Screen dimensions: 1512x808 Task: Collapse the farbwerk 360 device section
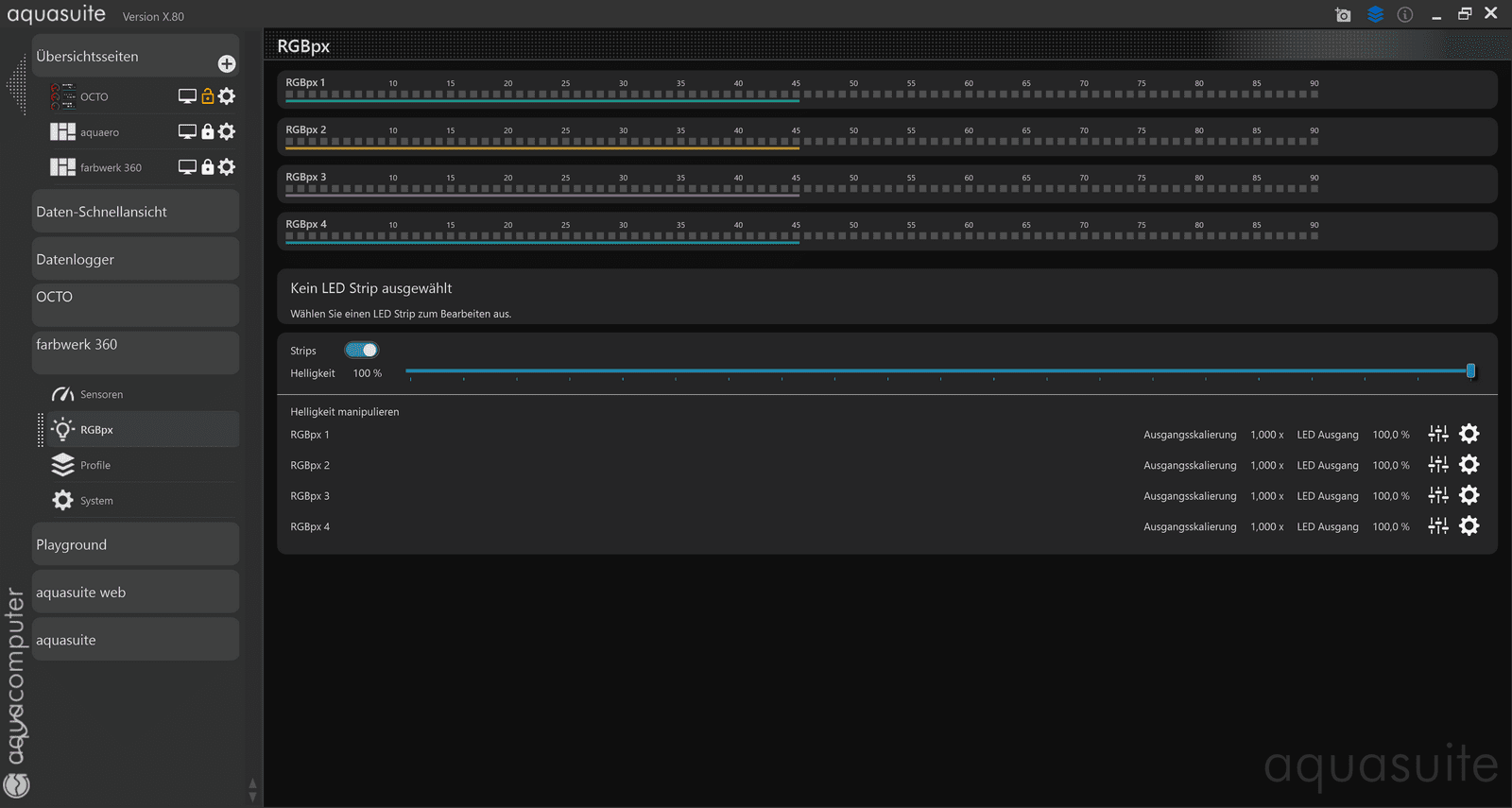(x=135, y=352)
